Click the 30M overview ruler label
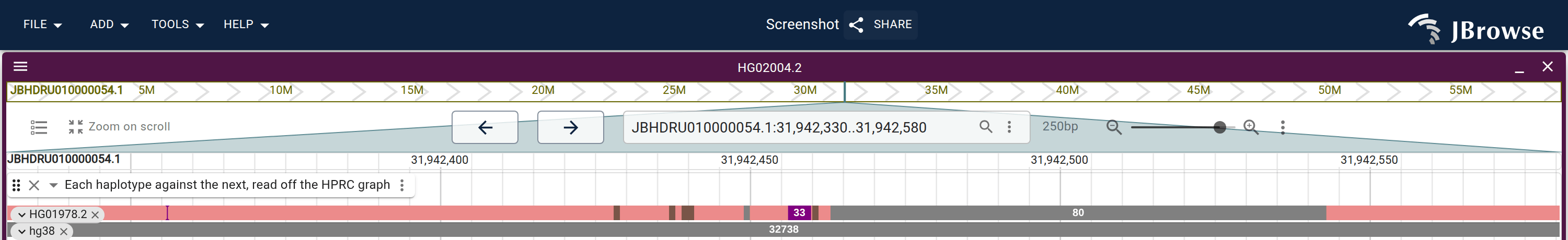The width and height of the screenshot is (1568, 240). tap(805, 90)
